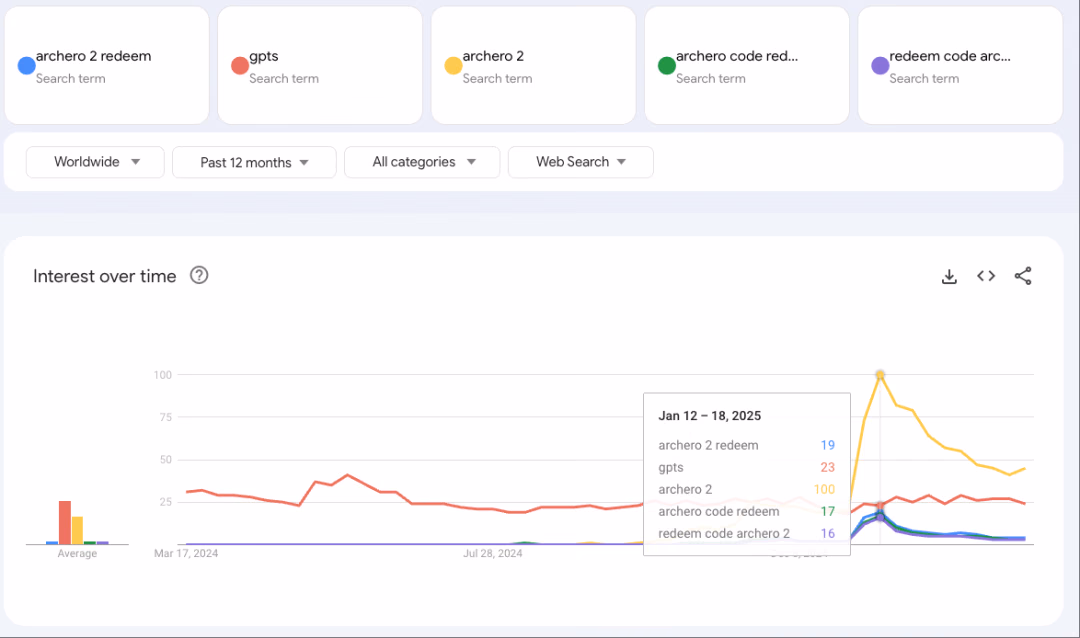Share the interest over time chart

[1023, 276]
